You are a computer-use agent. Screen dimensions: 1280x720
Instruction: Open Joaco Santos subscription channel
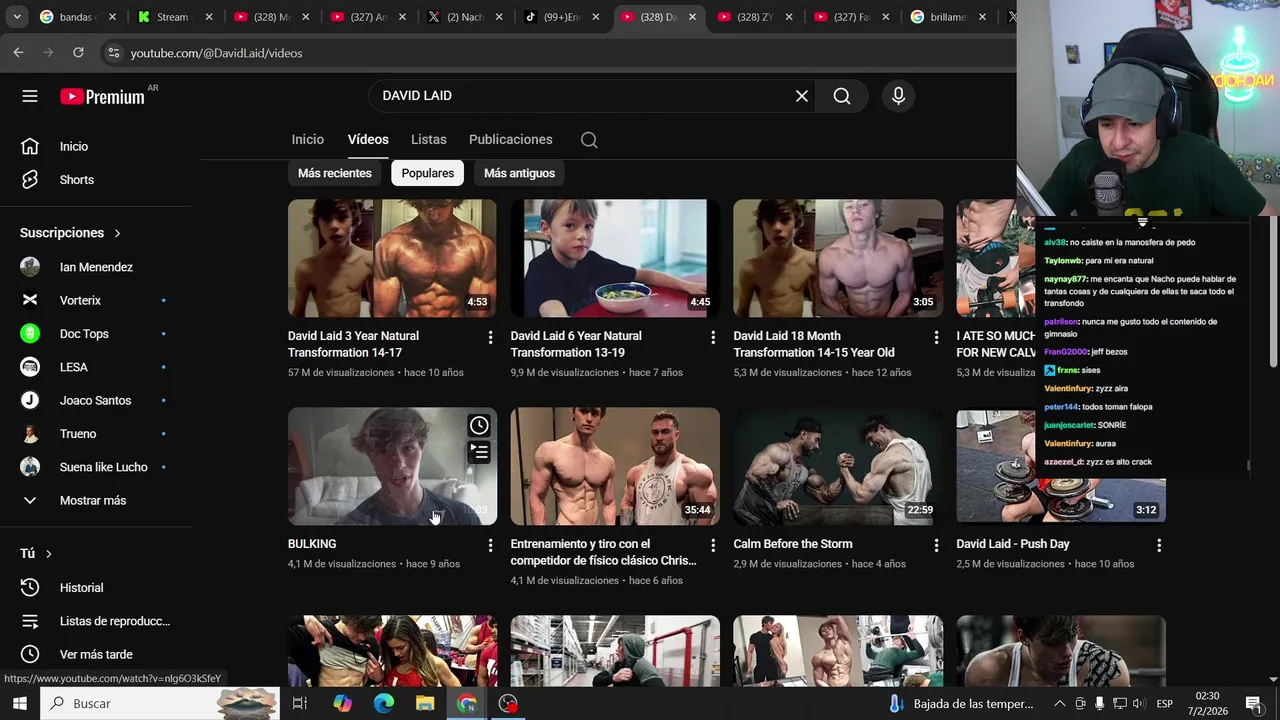click(96, 400)
